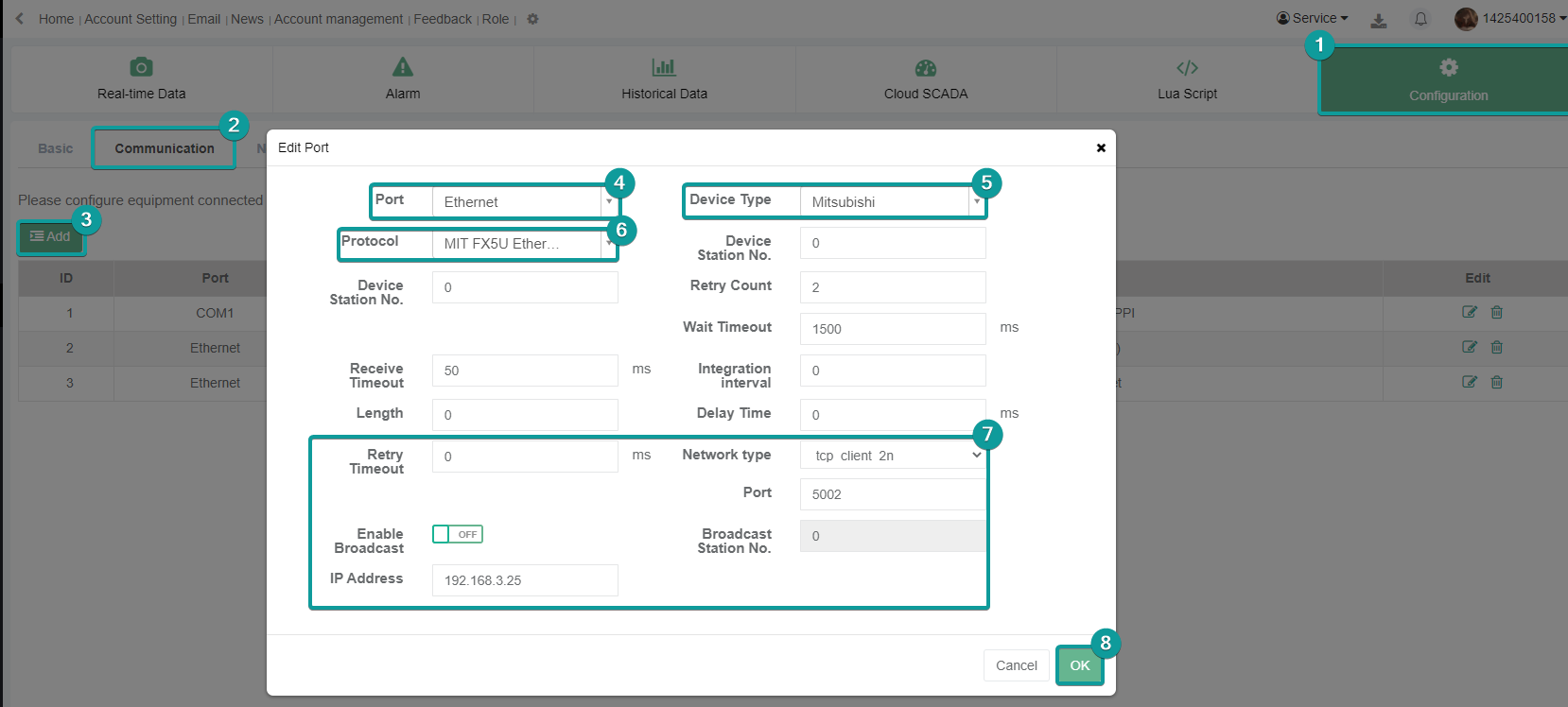Go back using the top-left arrow

tap(20, 19)
